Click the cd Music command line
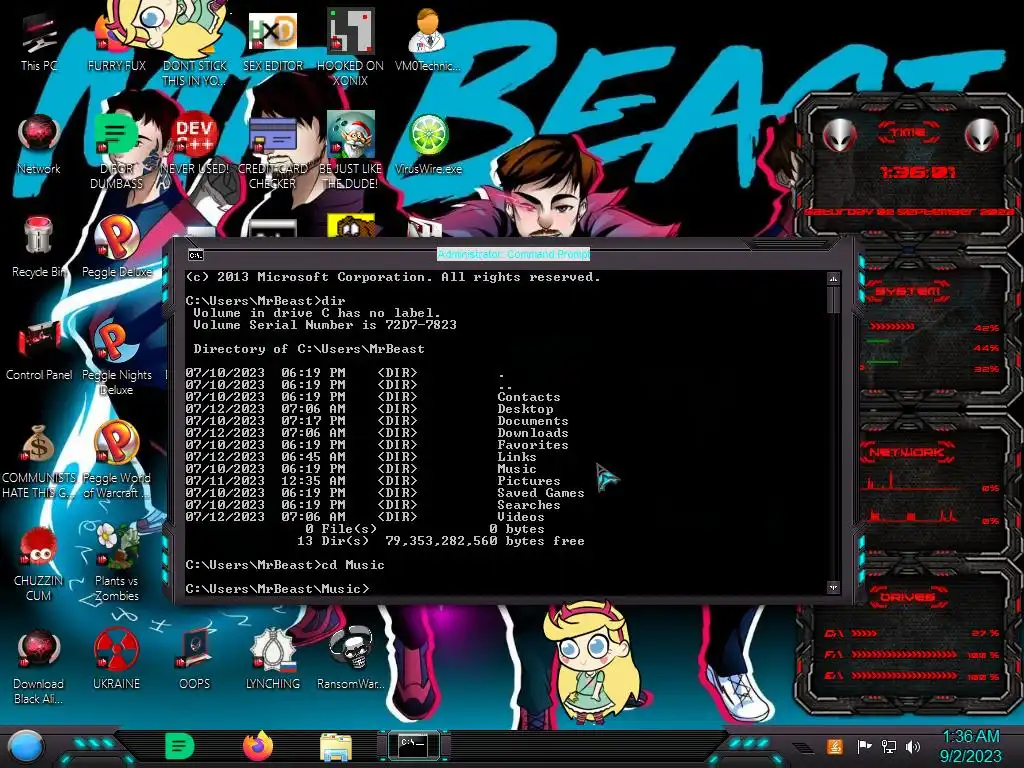The width and height of the screenshot is (1024, 768). (285, 565)
